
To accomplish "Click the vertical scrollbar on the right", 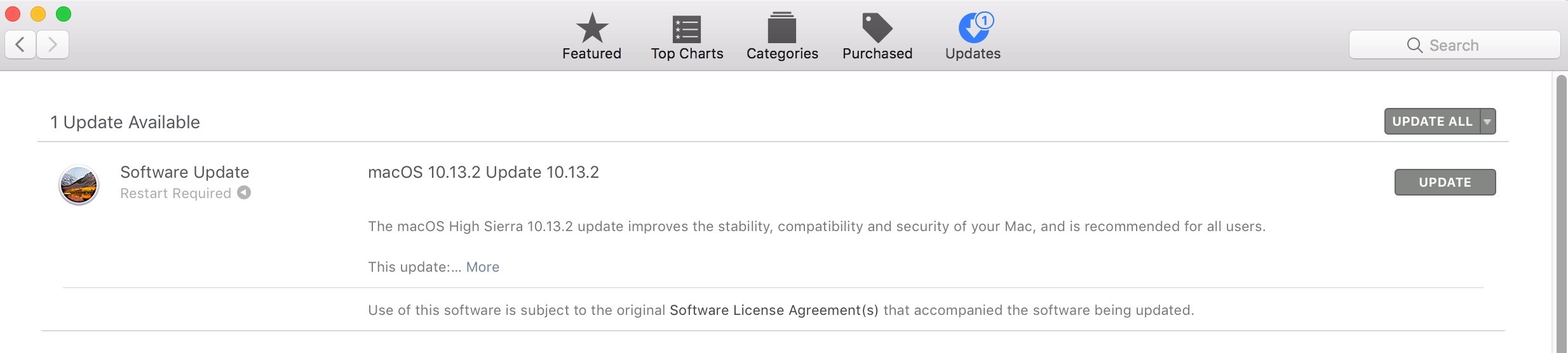I will [x=1561, y=210].
